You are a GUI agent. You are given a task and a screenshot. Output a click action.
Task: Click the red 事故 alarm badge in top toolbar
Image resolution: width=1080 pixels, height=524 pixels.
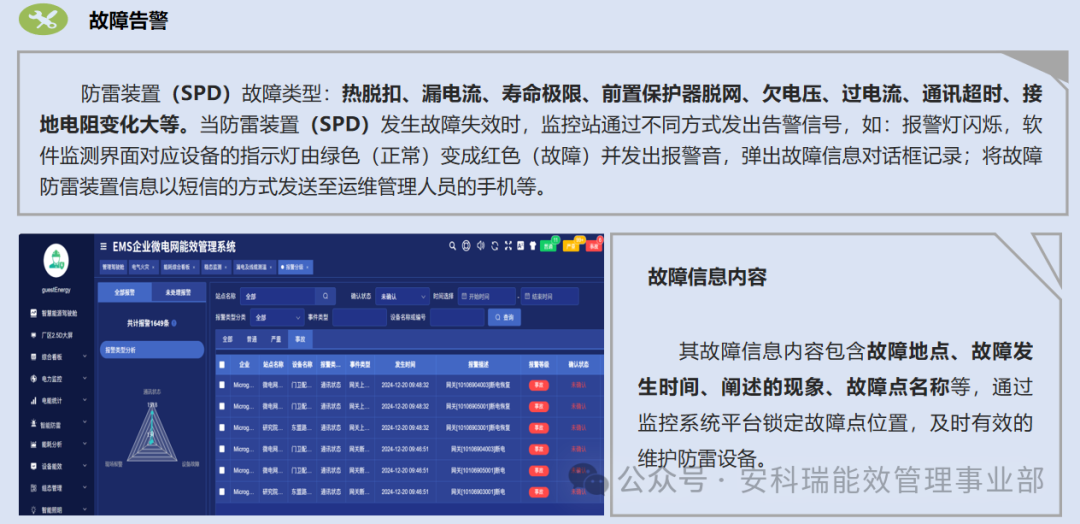594,245
